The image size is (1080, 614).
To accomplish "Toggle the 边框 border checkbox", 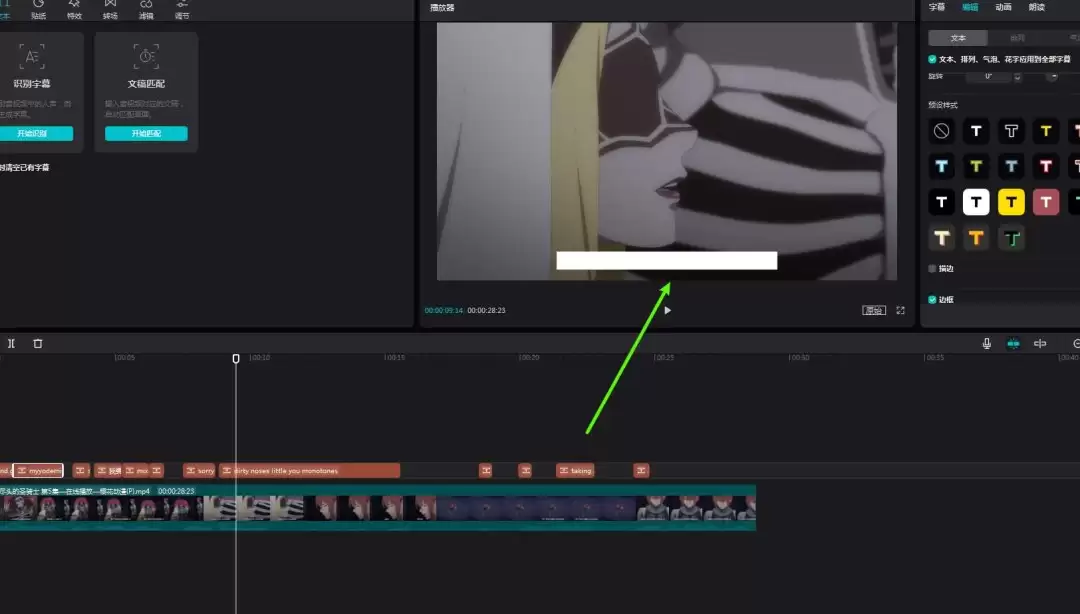I will pos(932,300).
